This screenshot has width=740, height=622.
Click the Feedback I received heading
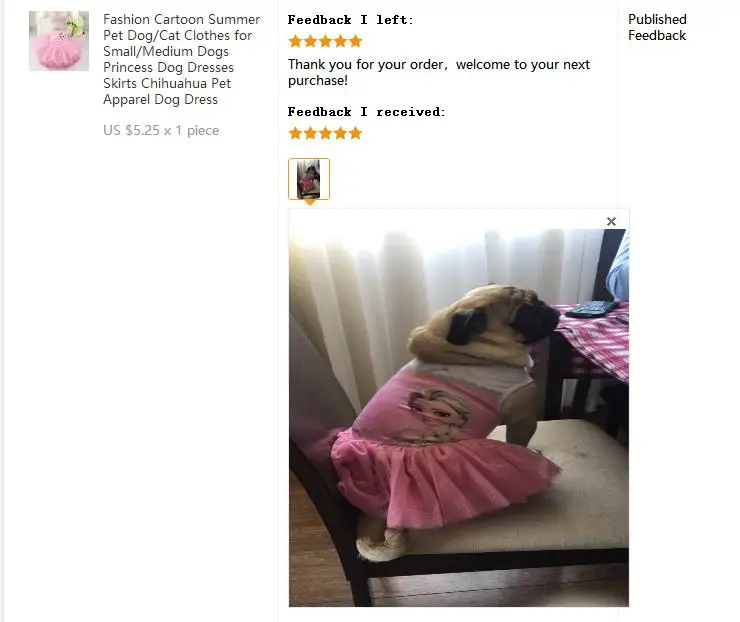click(x=366, y=112)
